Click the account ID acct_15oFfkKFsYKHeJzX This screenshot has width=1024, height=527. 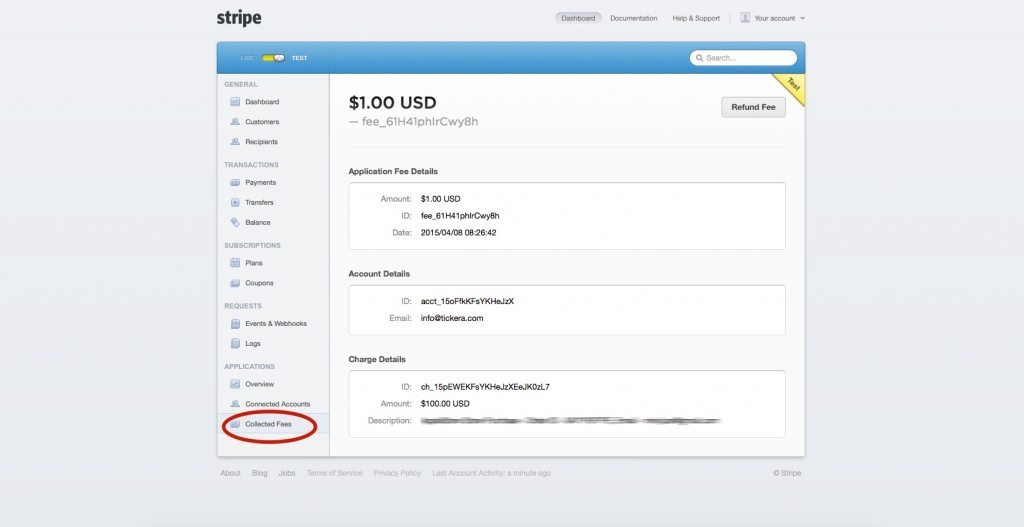pyautogui.click(x=467, y=301)
